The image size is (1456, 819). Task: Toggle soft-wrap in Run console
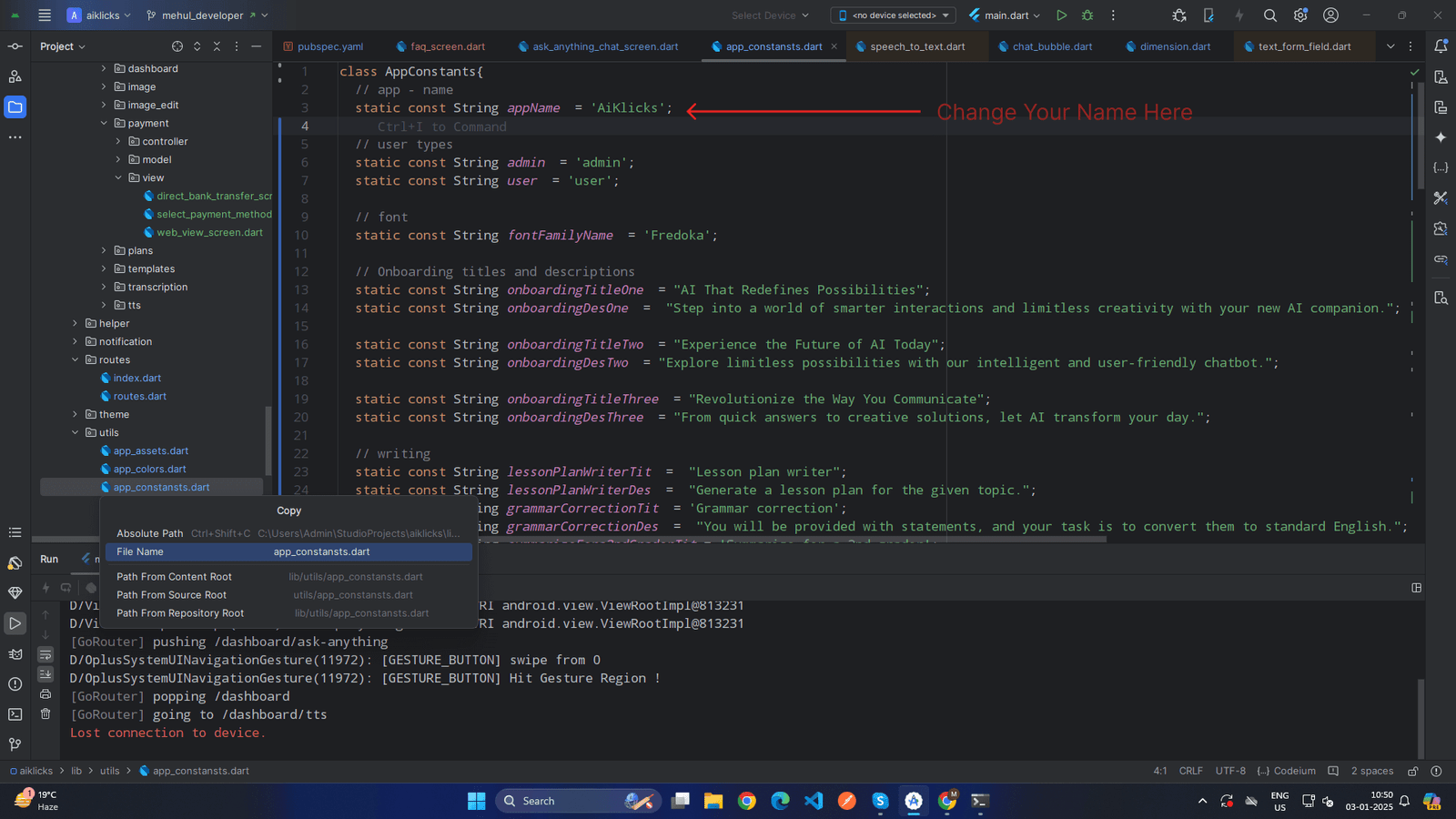[45, 654]
